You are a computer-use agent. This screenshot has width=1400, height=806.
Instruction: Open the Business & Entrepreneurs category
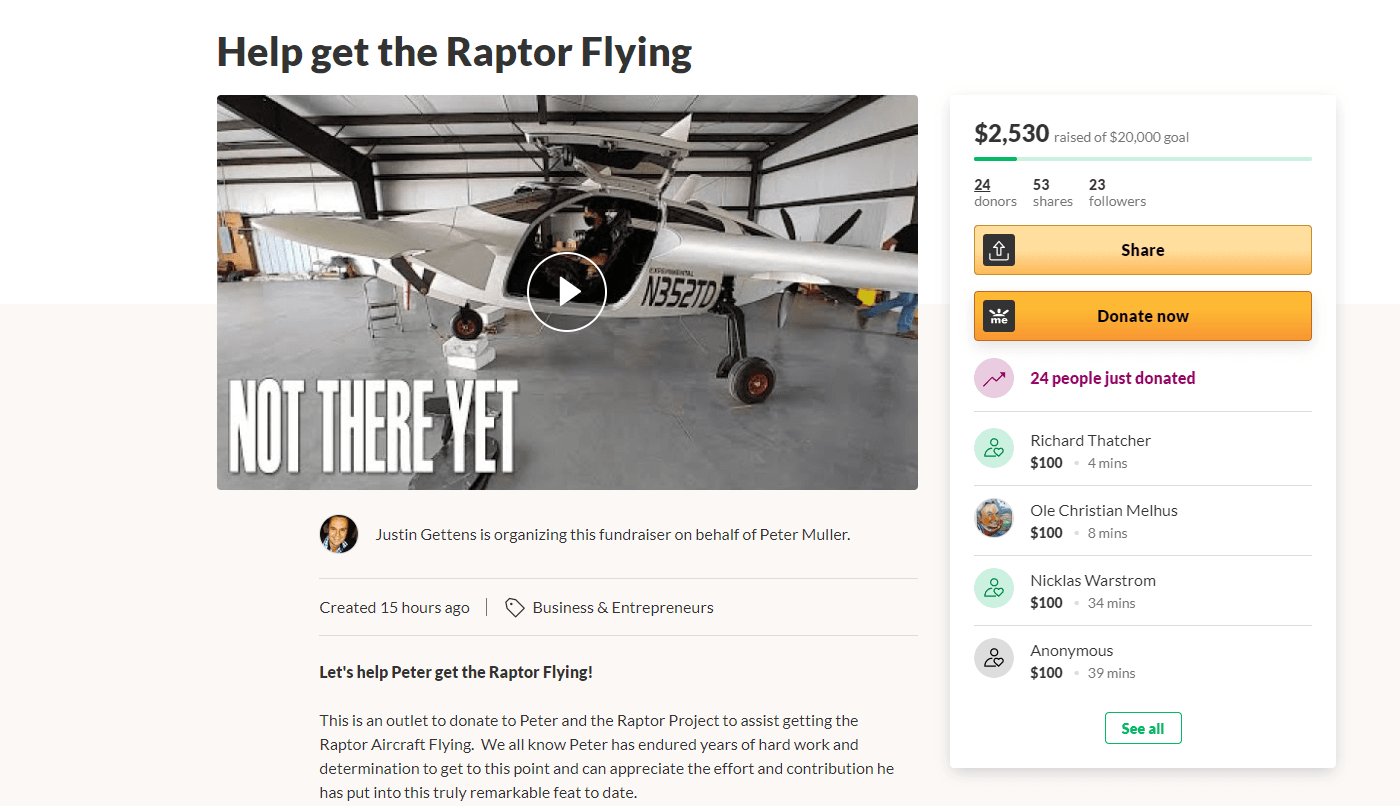pyautogui.click(x=623, y=607)
